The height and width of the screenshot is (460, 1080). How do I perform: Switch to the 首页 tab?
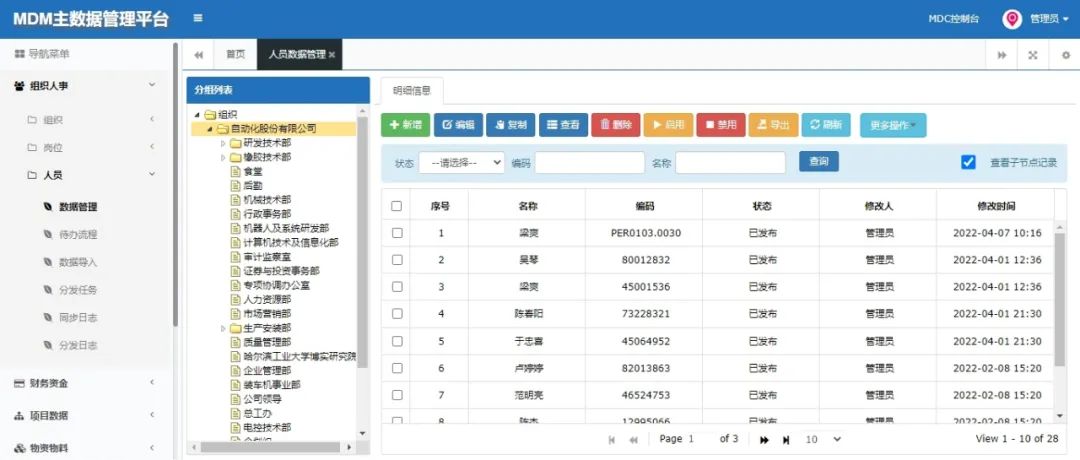tap(236, 55)
